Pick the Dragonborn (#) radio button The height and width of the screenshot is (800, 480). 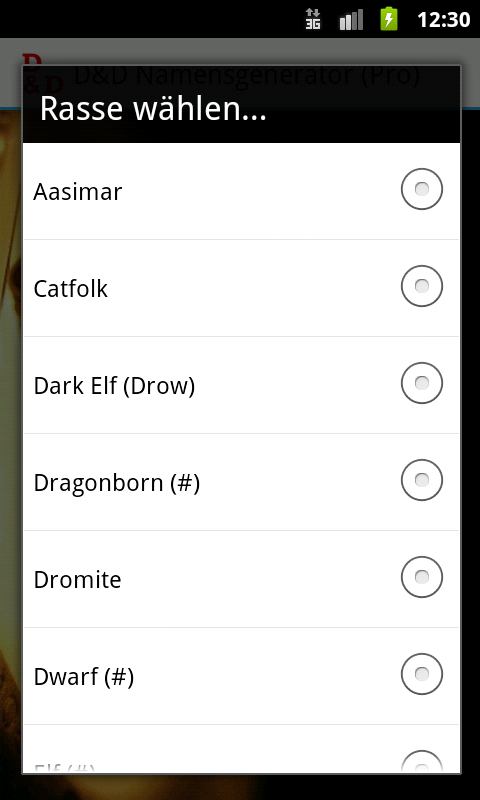pyautogui.click(x=421, y=480)
